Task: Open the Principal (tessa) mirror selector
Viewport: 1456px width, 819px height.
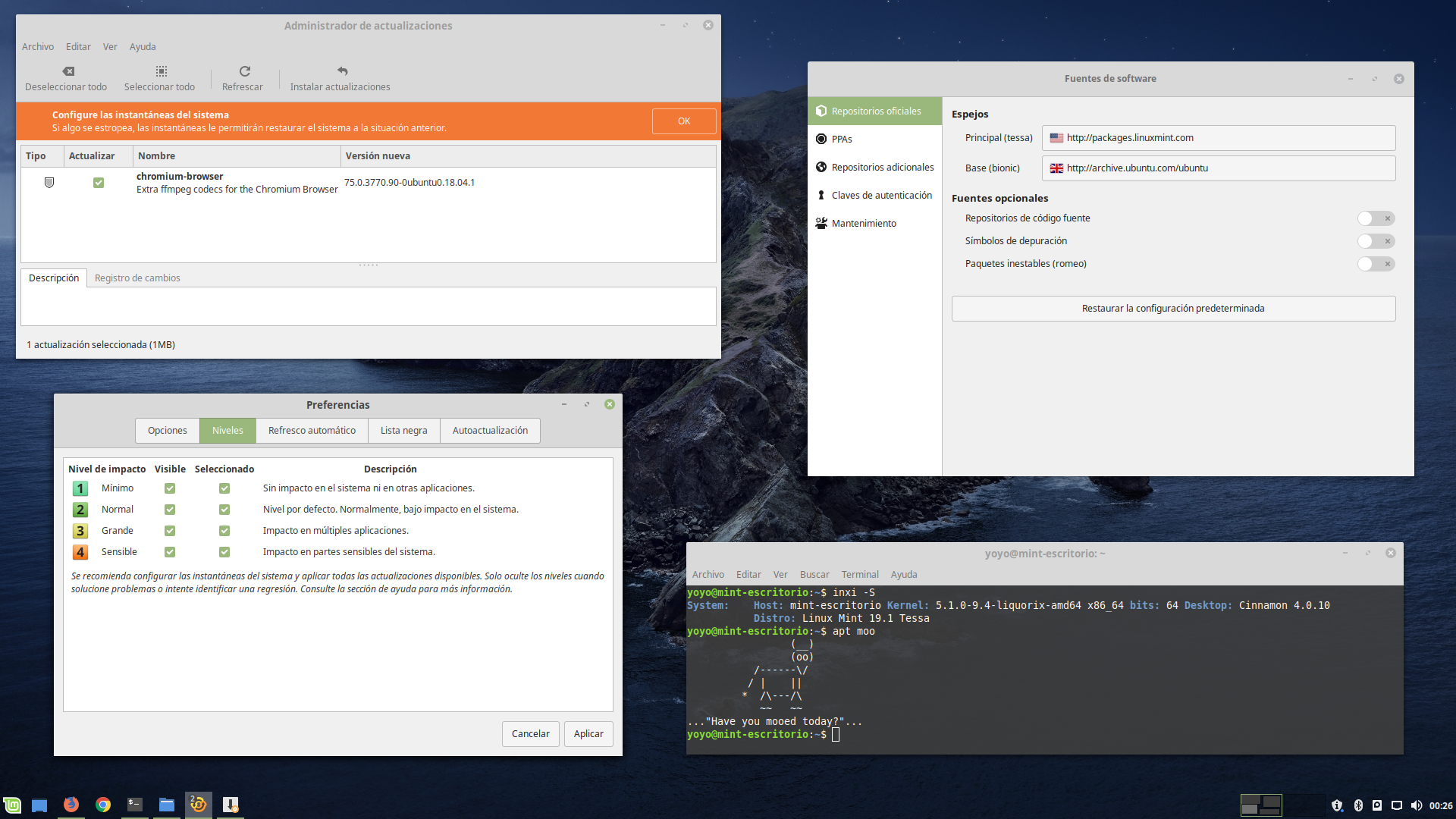Action: (1218, 138)
